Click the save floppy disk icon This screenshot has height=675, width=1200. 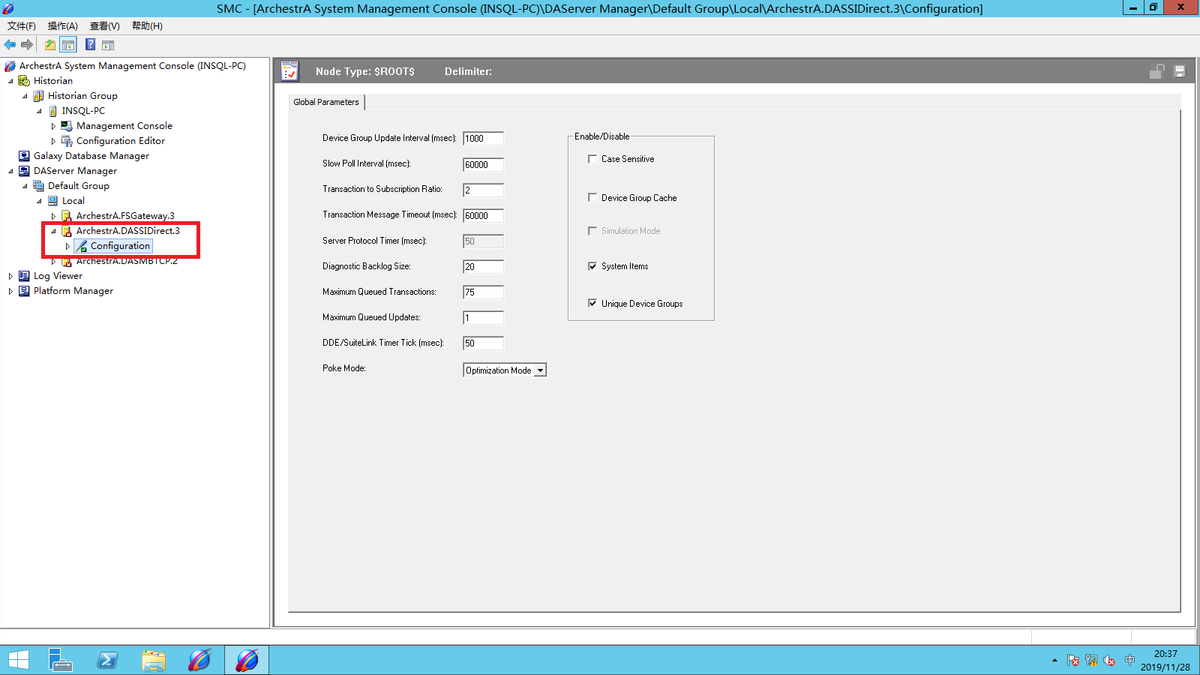point(1180,72)
